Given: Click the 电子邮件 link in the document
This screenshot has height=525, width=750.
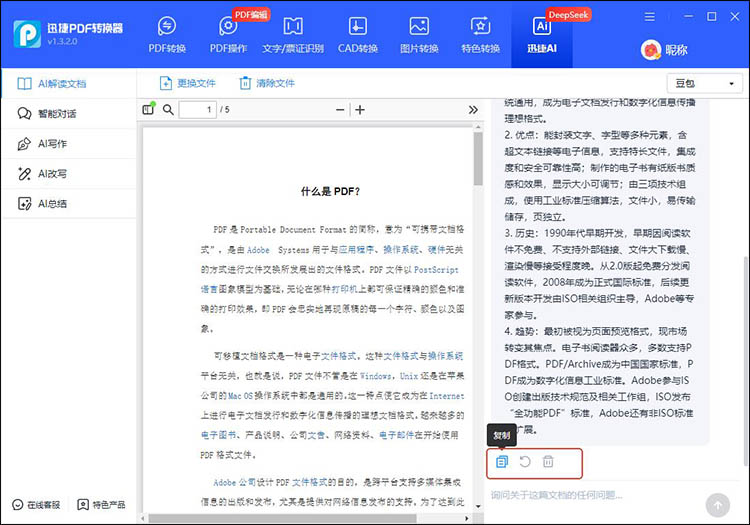Looking at the screenshot, I should coord(397,435).
